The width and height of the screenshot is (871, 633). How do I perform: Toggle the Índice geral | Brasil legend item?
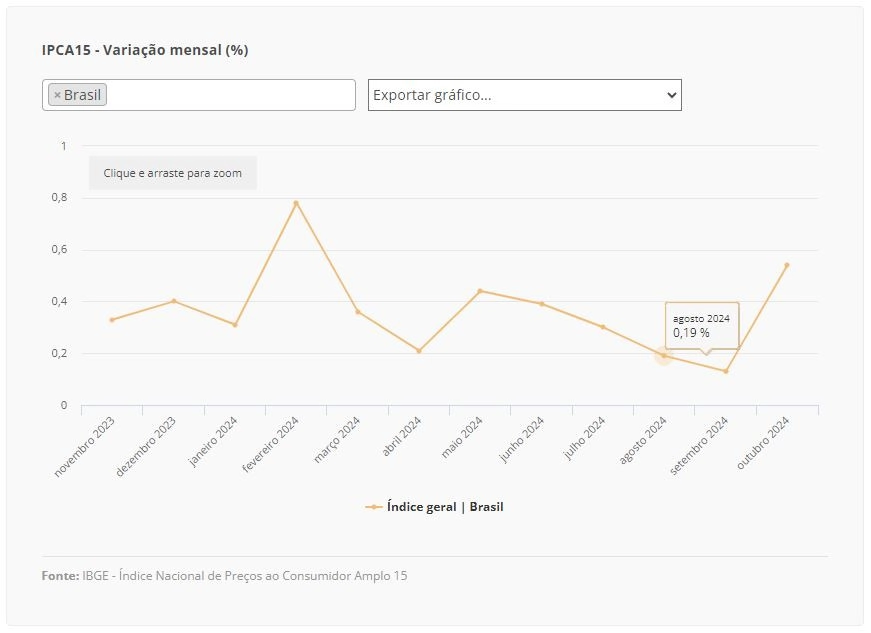434,507
